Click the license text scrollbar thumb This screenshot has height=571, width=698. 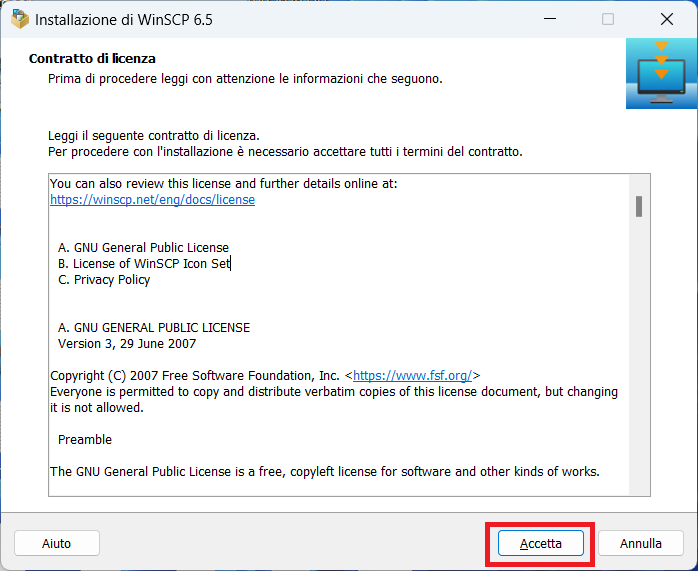(x=638, y=206)
